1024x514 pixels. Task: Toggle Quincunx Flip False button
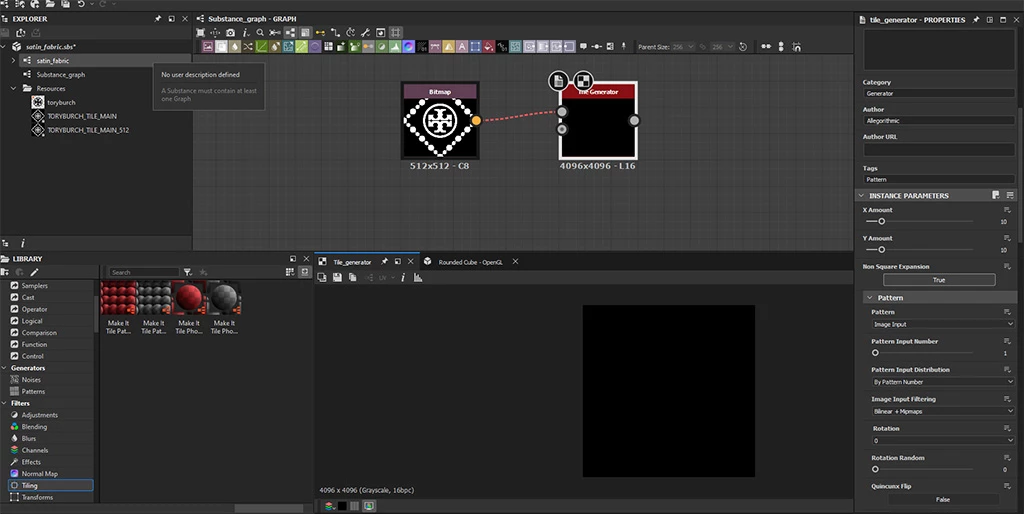pos(942,500)
